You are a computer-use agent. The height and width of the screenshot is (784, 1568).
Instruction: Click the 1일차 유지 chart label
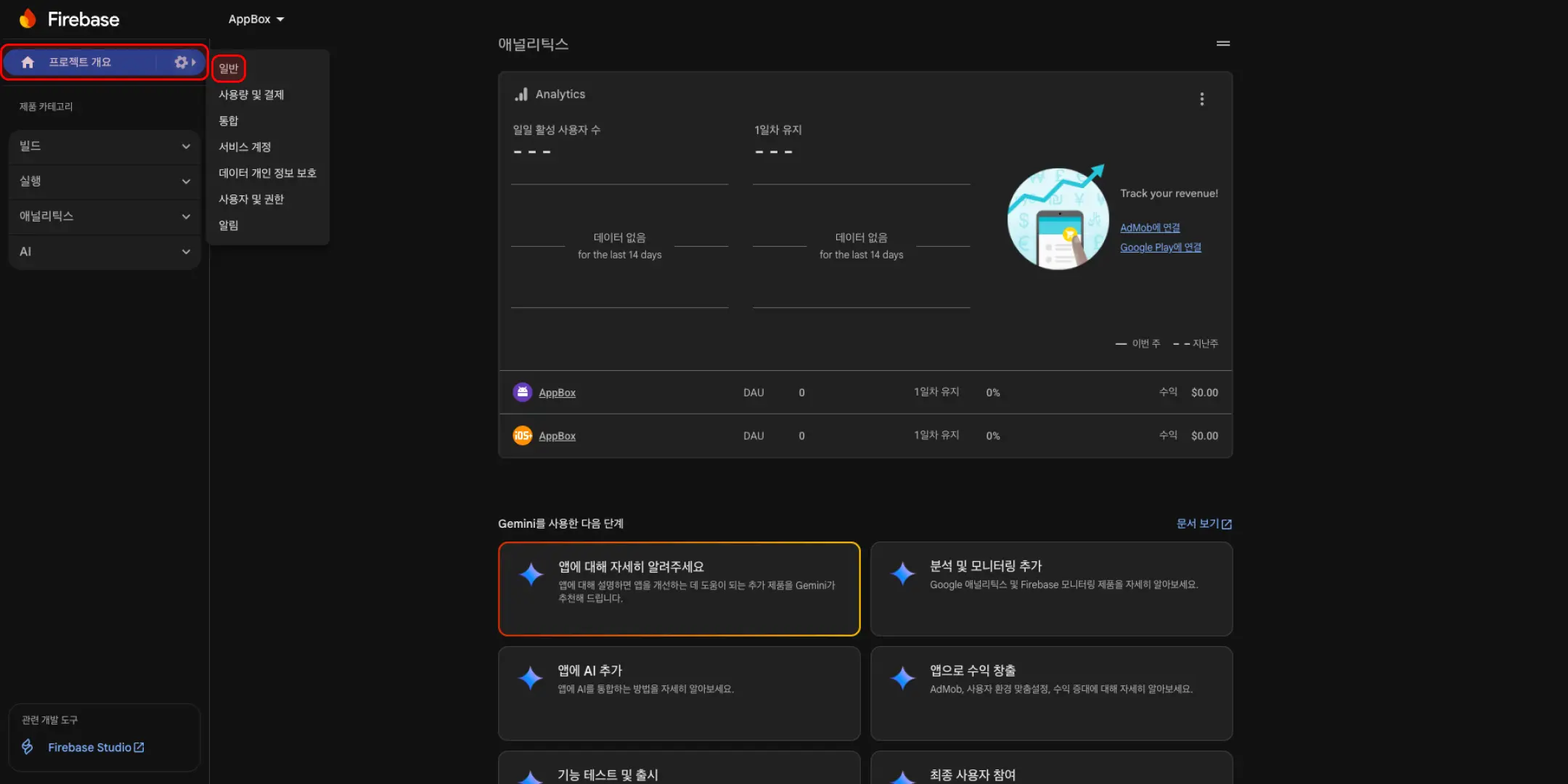(x=777, y=130)
